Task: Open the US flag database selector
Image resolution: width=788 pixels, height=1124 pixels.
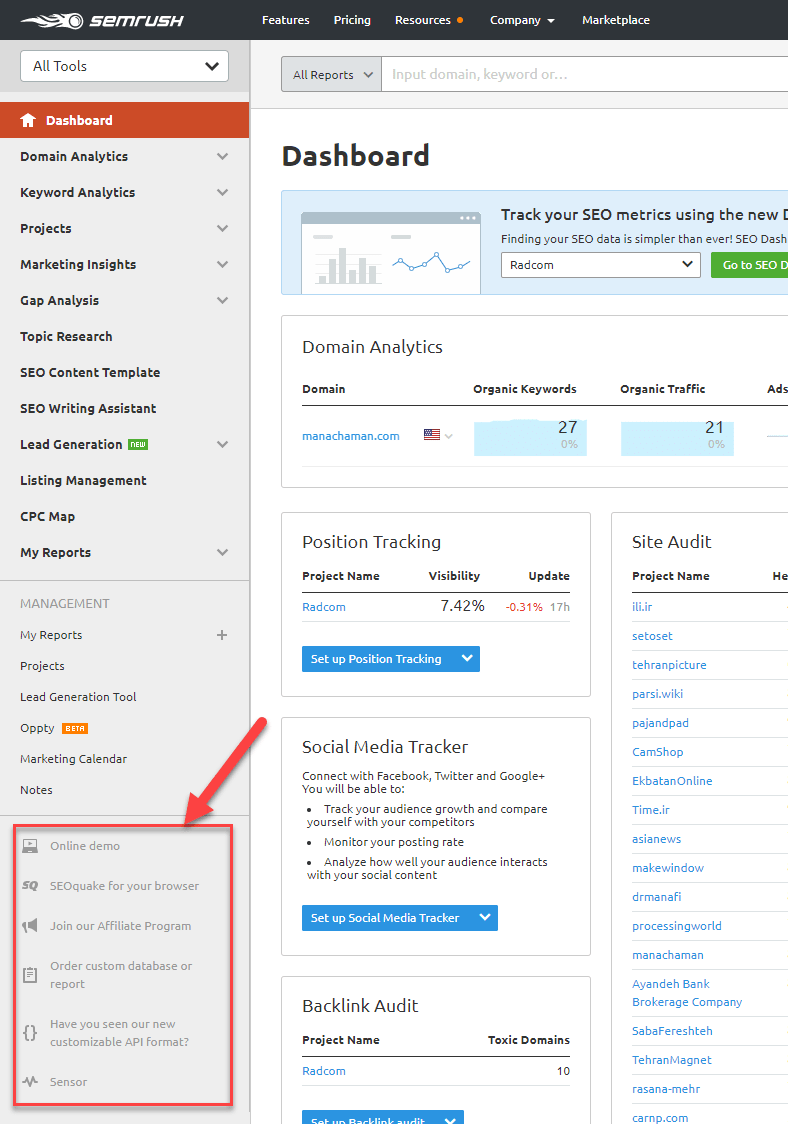Action: [437, 435]
